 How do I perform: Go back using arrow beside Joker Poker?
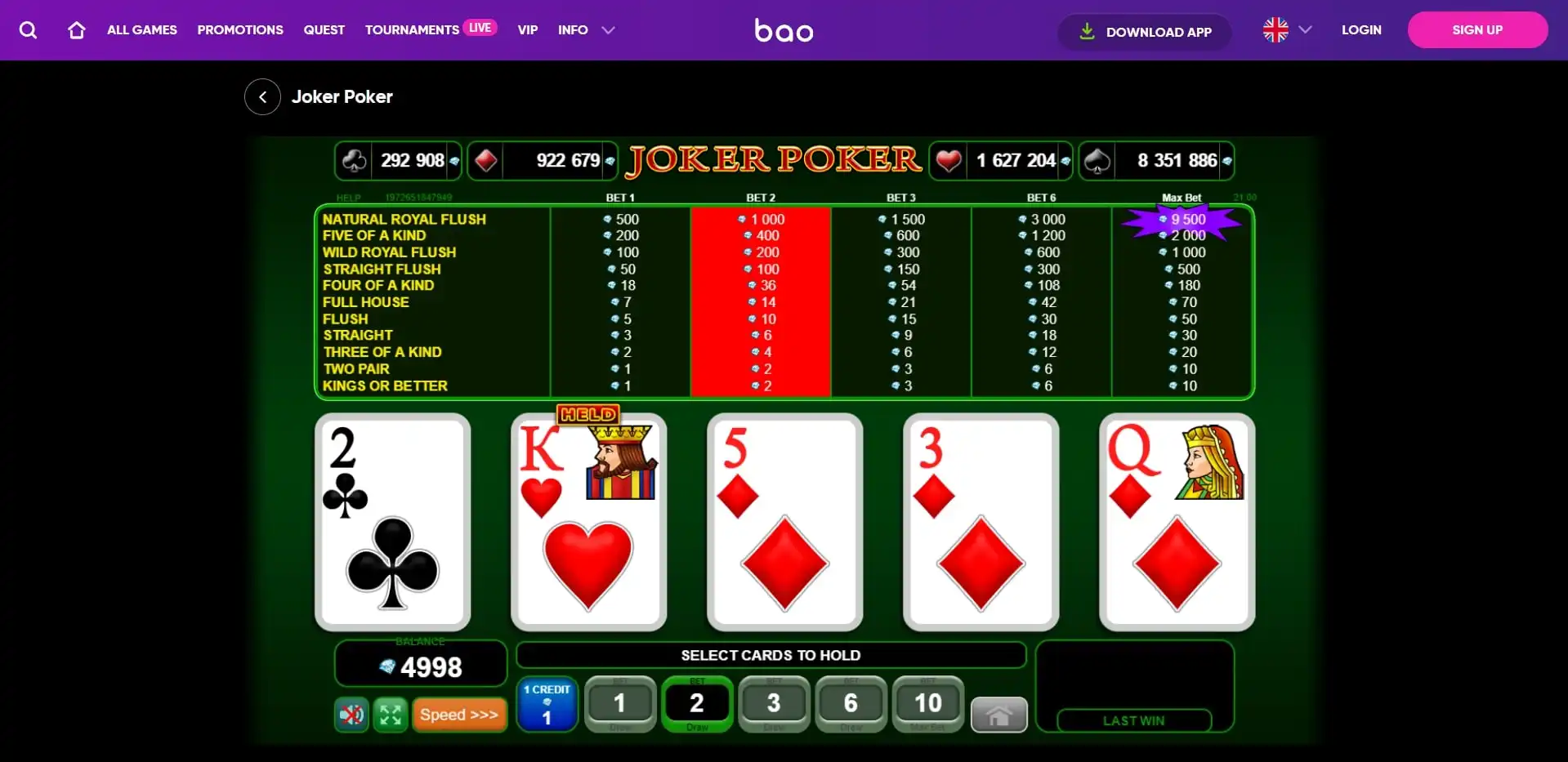click(262, 97)
